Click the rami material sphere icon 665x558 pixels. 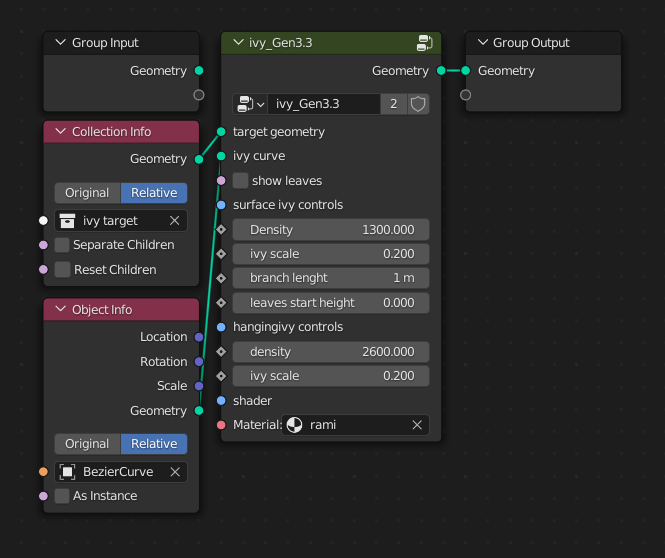[x=294, y=425]
